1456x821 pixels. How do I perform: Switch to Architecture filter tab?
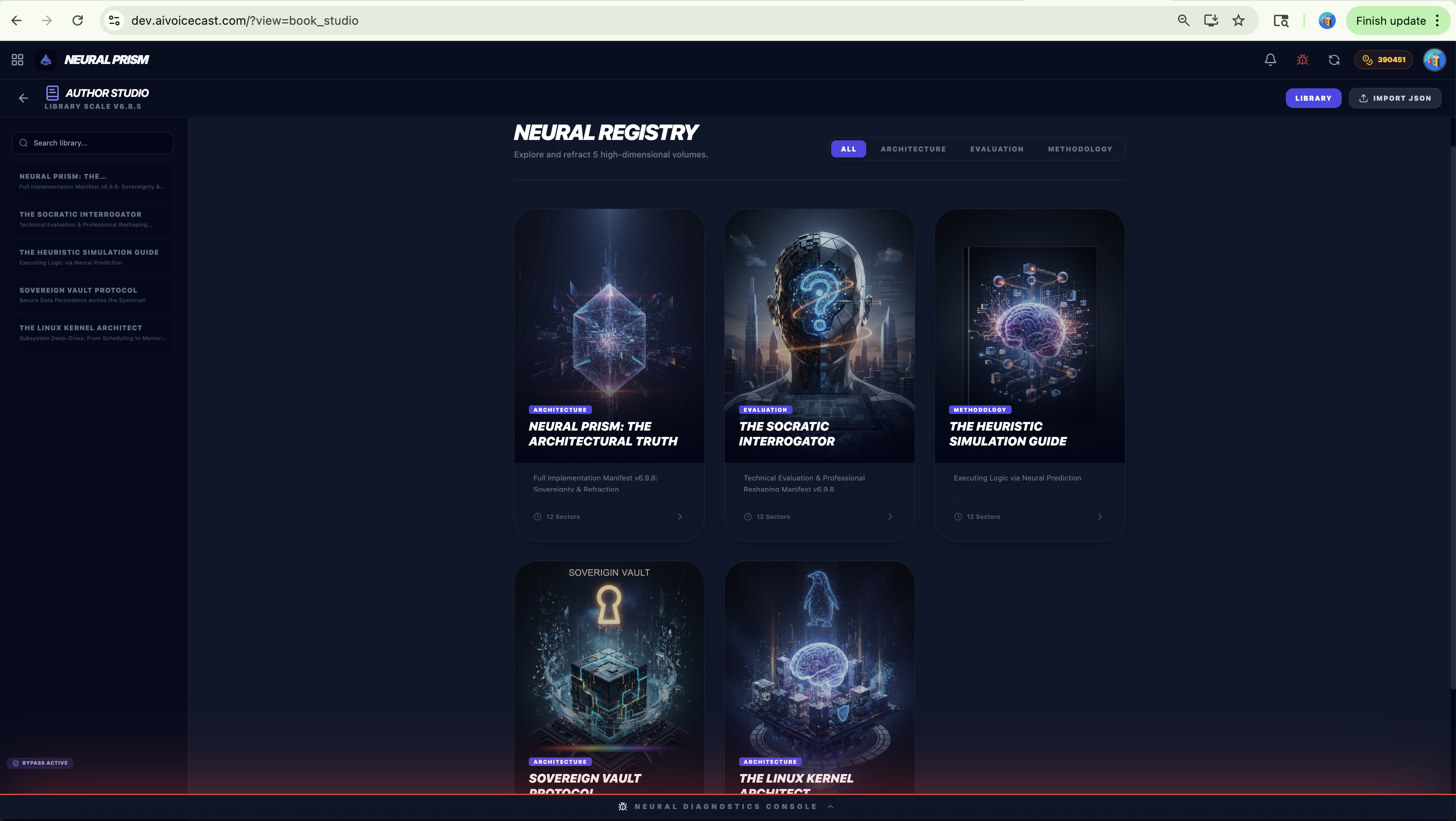913,148
